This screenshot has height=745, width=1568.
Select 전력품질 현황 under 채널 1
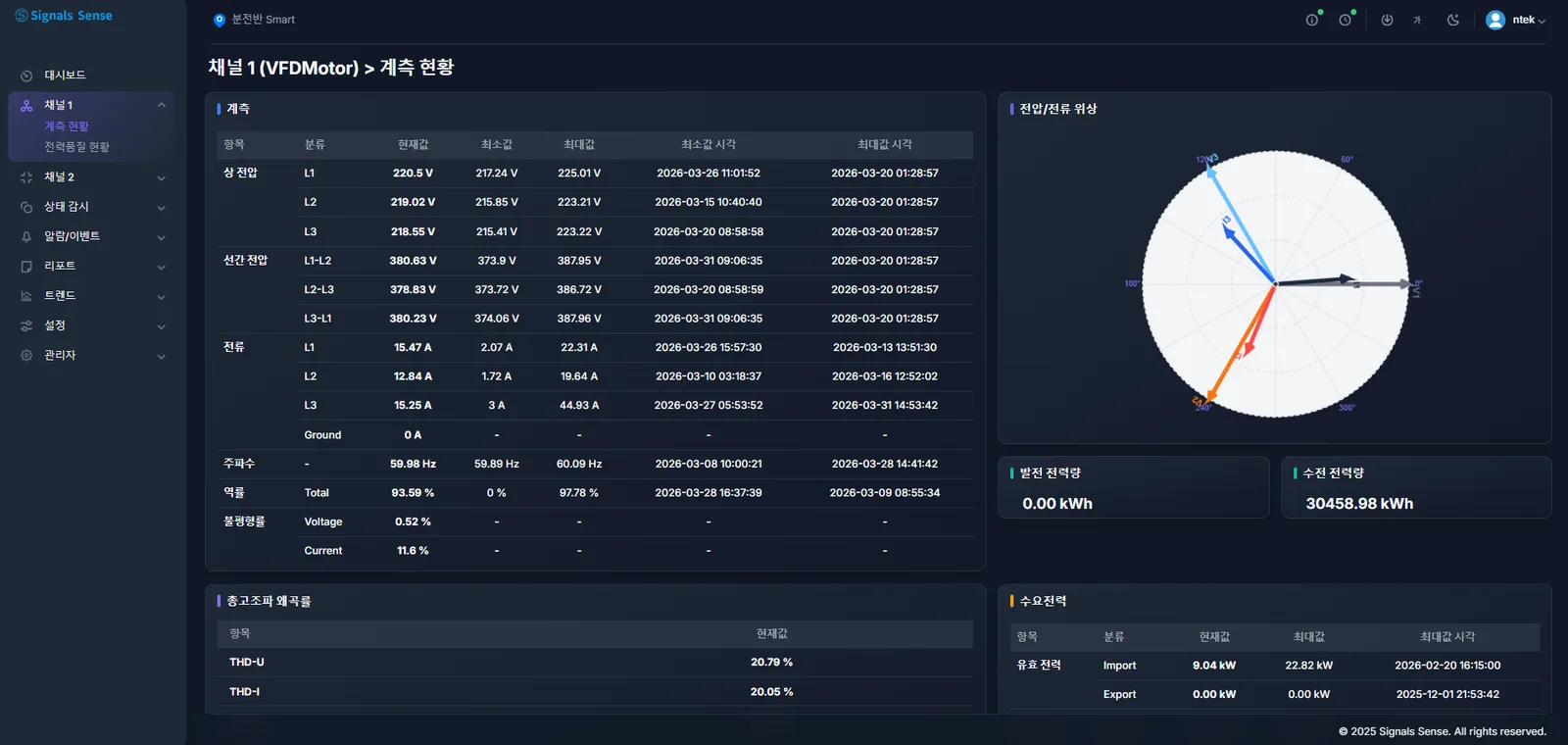76,147
